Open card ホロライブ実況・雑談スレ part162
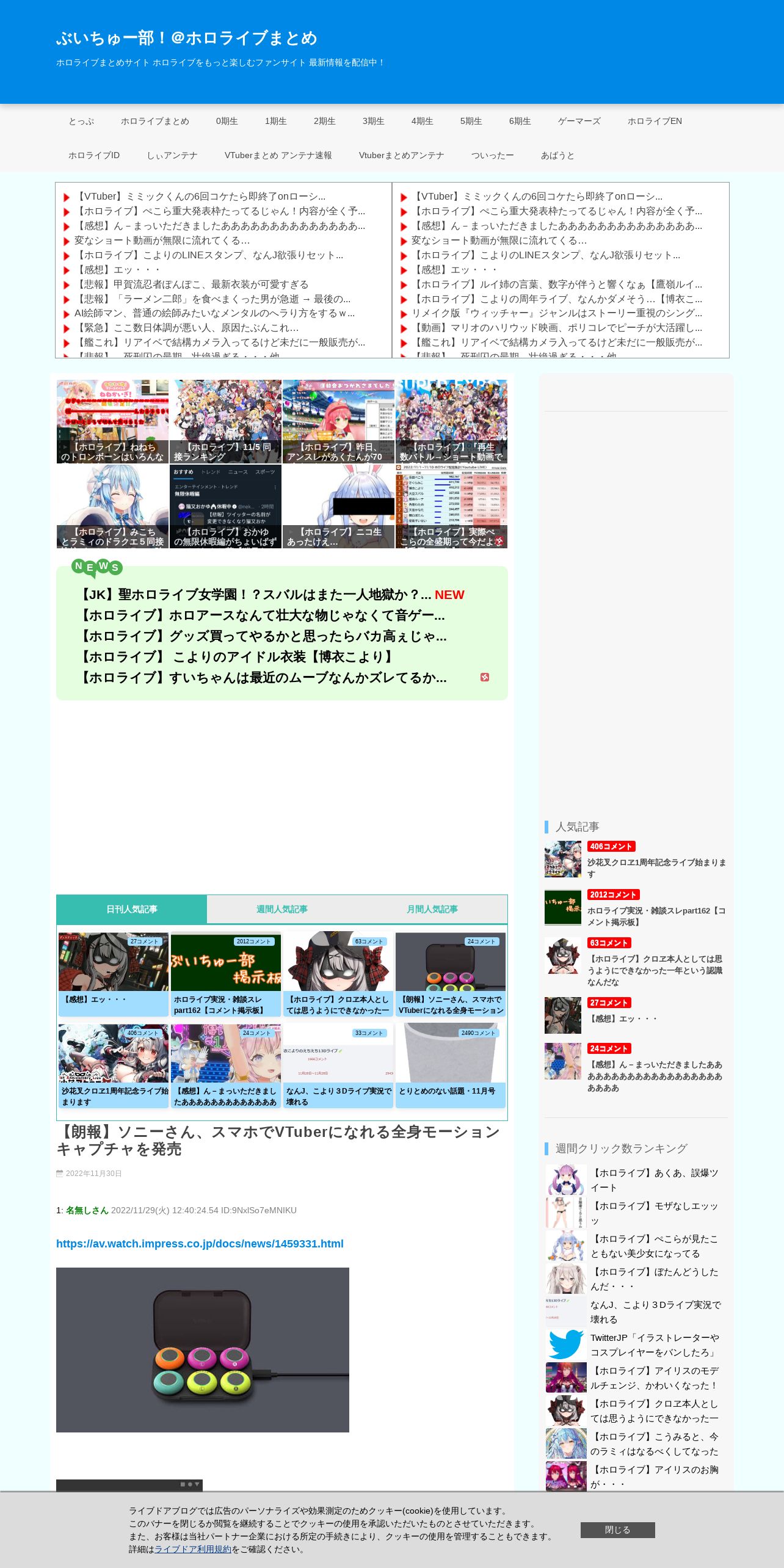 tap(226, 974)
